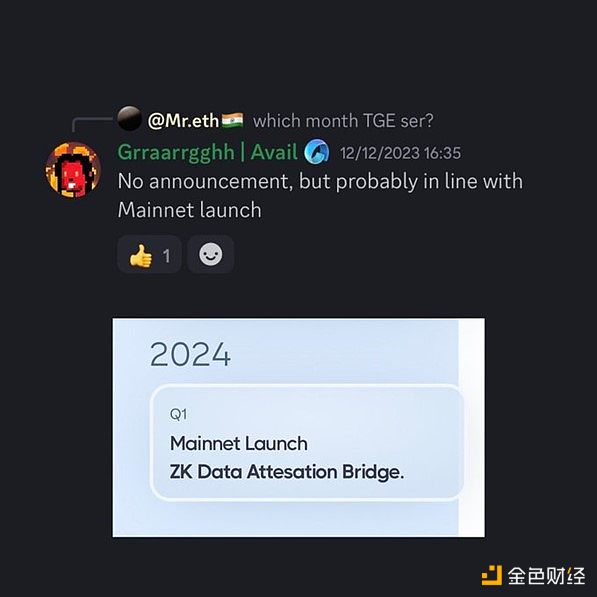Click the @Mr.eth mention

[183, 121]
